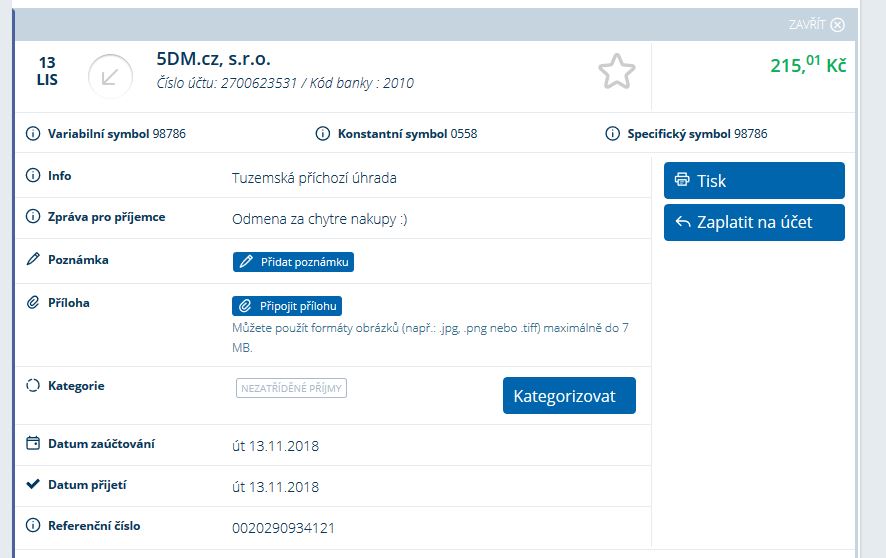
Task: Click info icon beside Konstantní symbol
Action: pos(323,133)
